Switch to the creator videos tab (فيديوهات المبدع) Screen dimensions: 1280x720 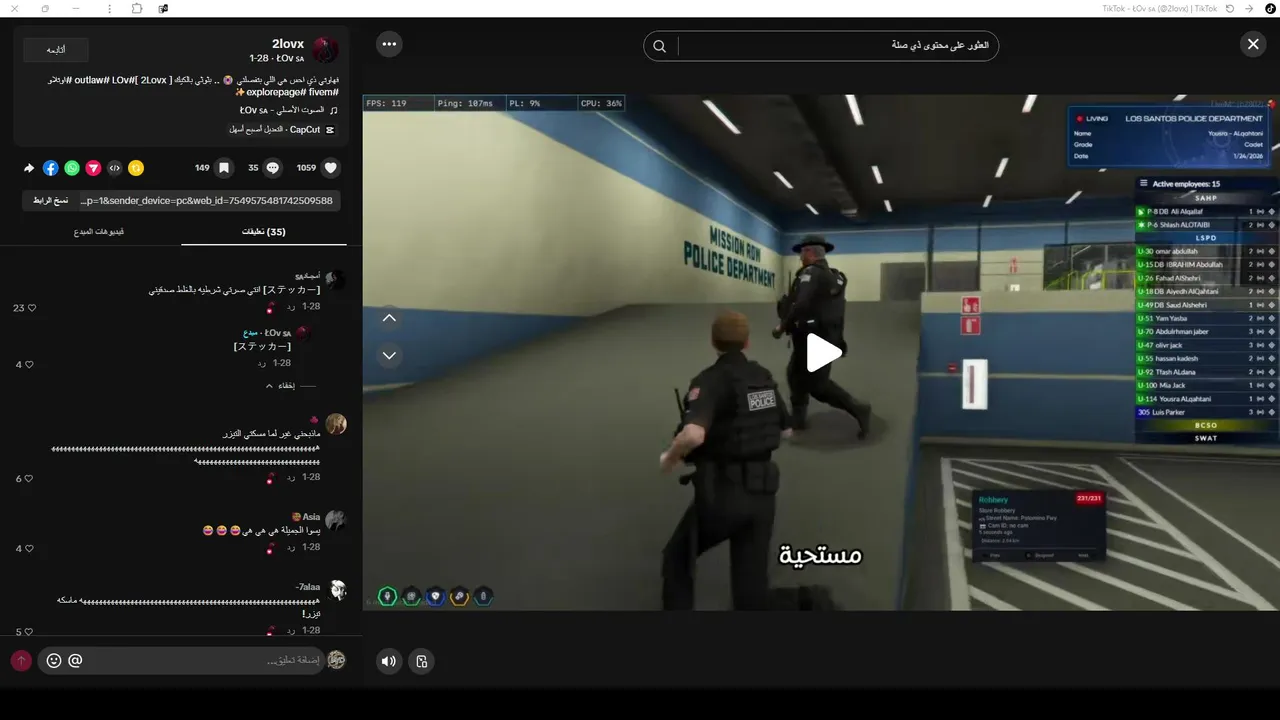[99, 232]
